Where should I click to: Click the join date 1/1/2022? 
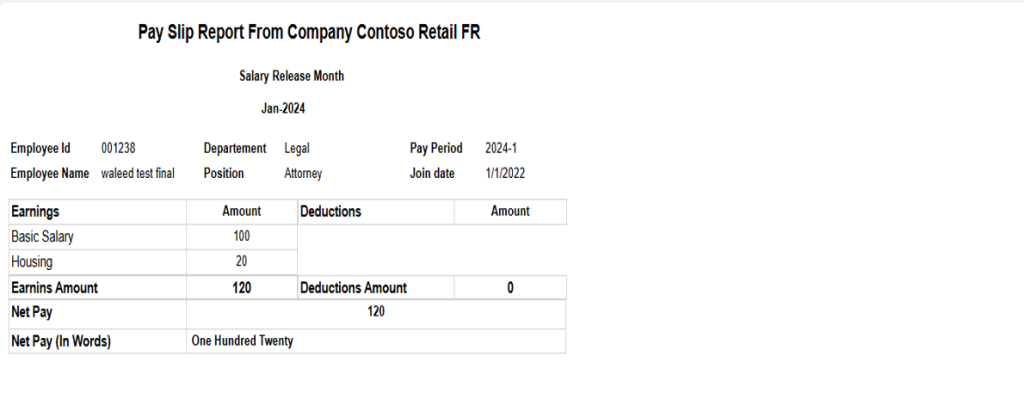click(505, 173)
